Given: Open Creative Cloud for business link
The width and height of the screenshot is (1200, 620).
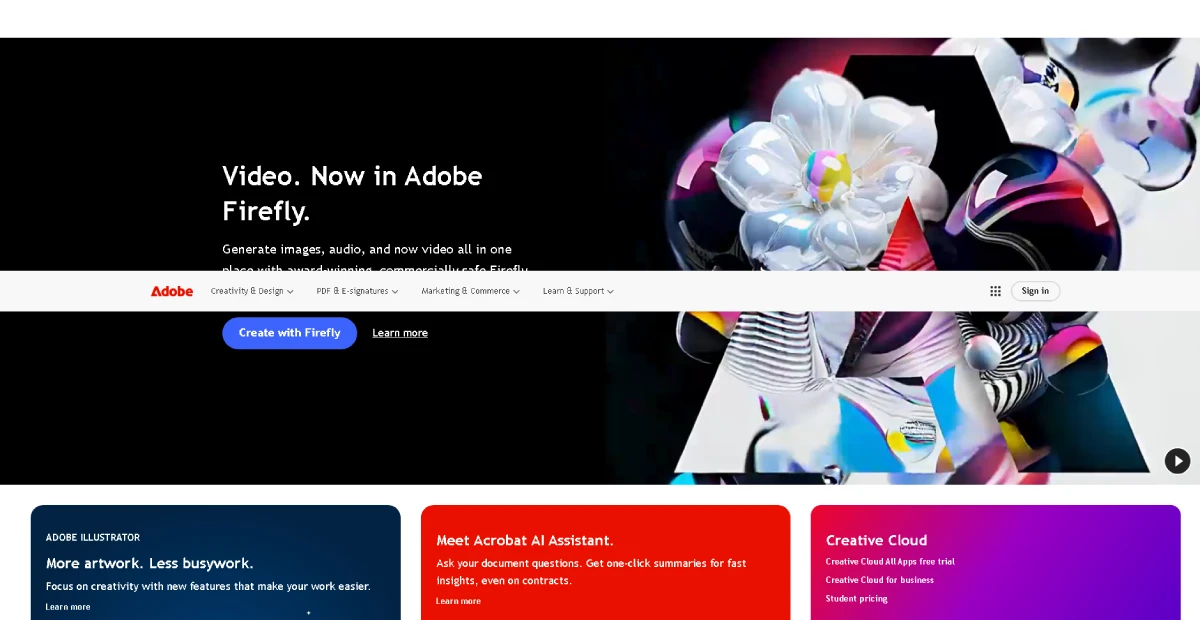Looking at the screenshot, I should (880, 580).
